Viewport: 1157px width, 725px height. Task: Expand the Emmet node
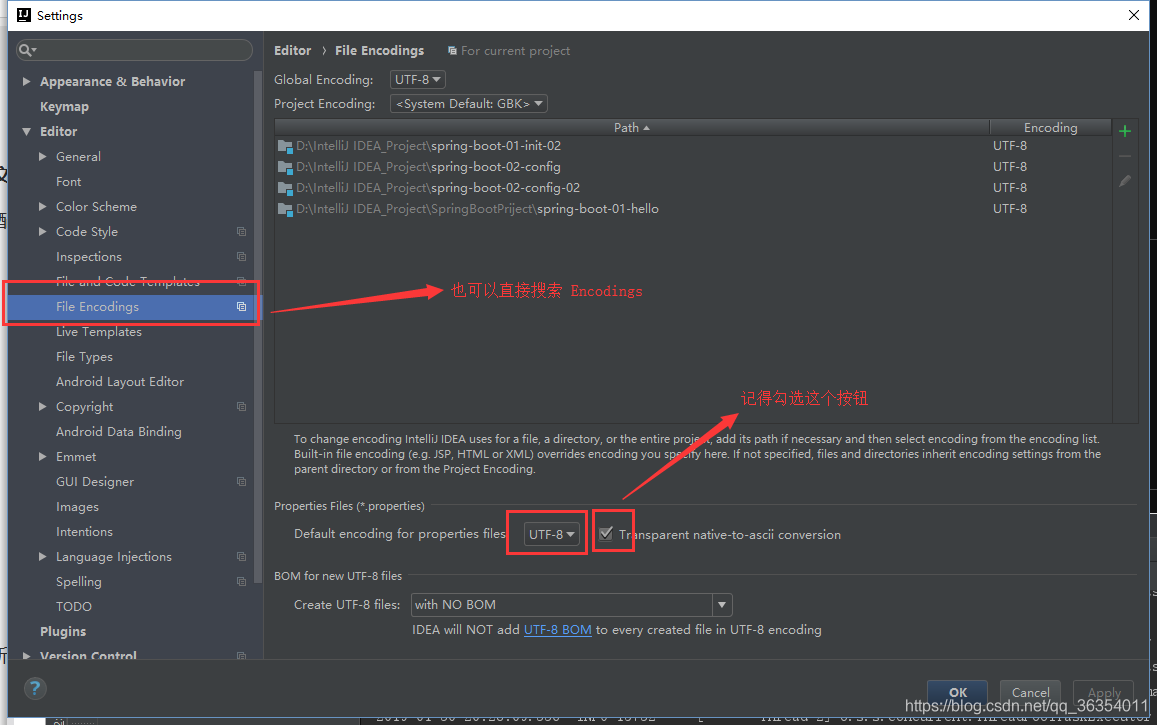[43, 457]
